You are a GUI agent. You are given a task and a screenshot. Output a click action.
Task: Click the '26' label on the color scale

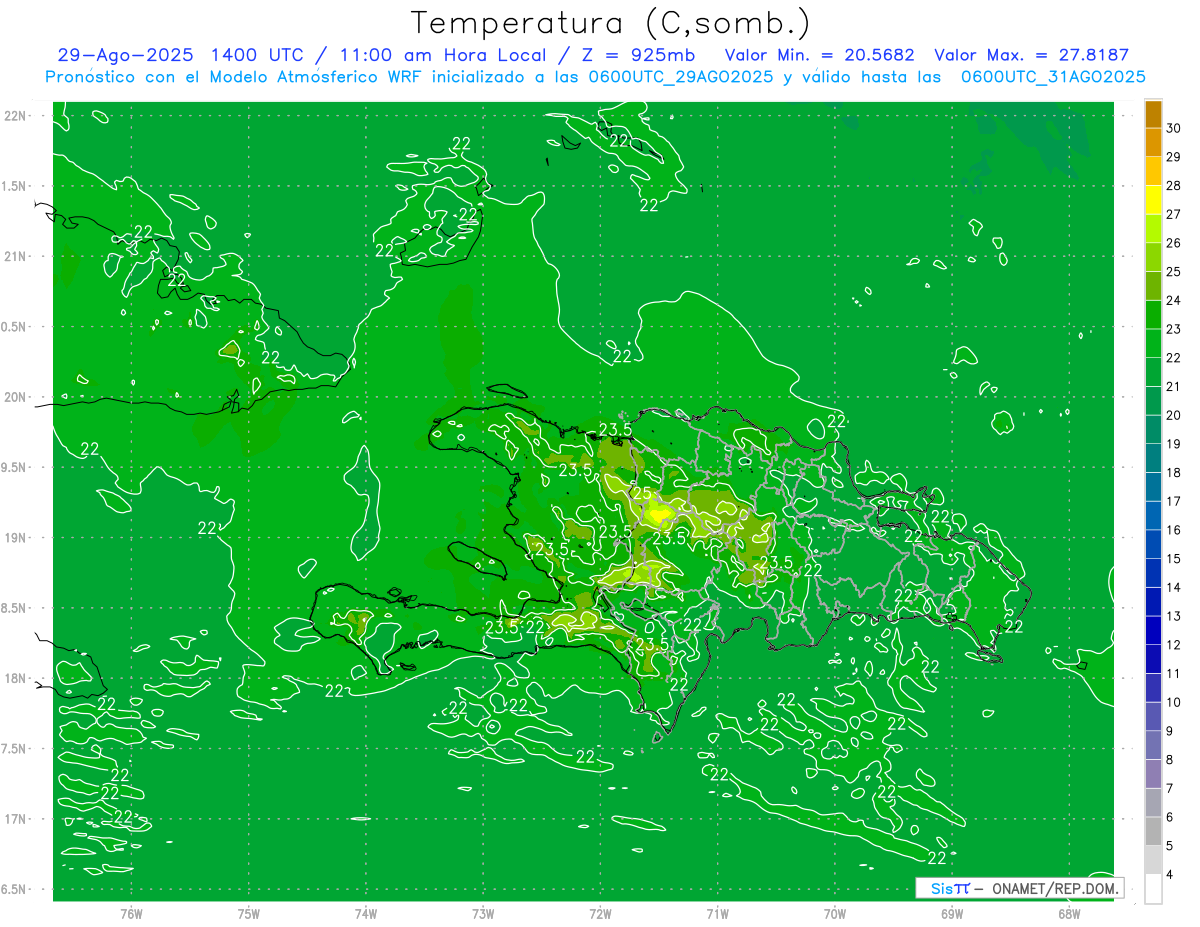tap(1174, 243)
